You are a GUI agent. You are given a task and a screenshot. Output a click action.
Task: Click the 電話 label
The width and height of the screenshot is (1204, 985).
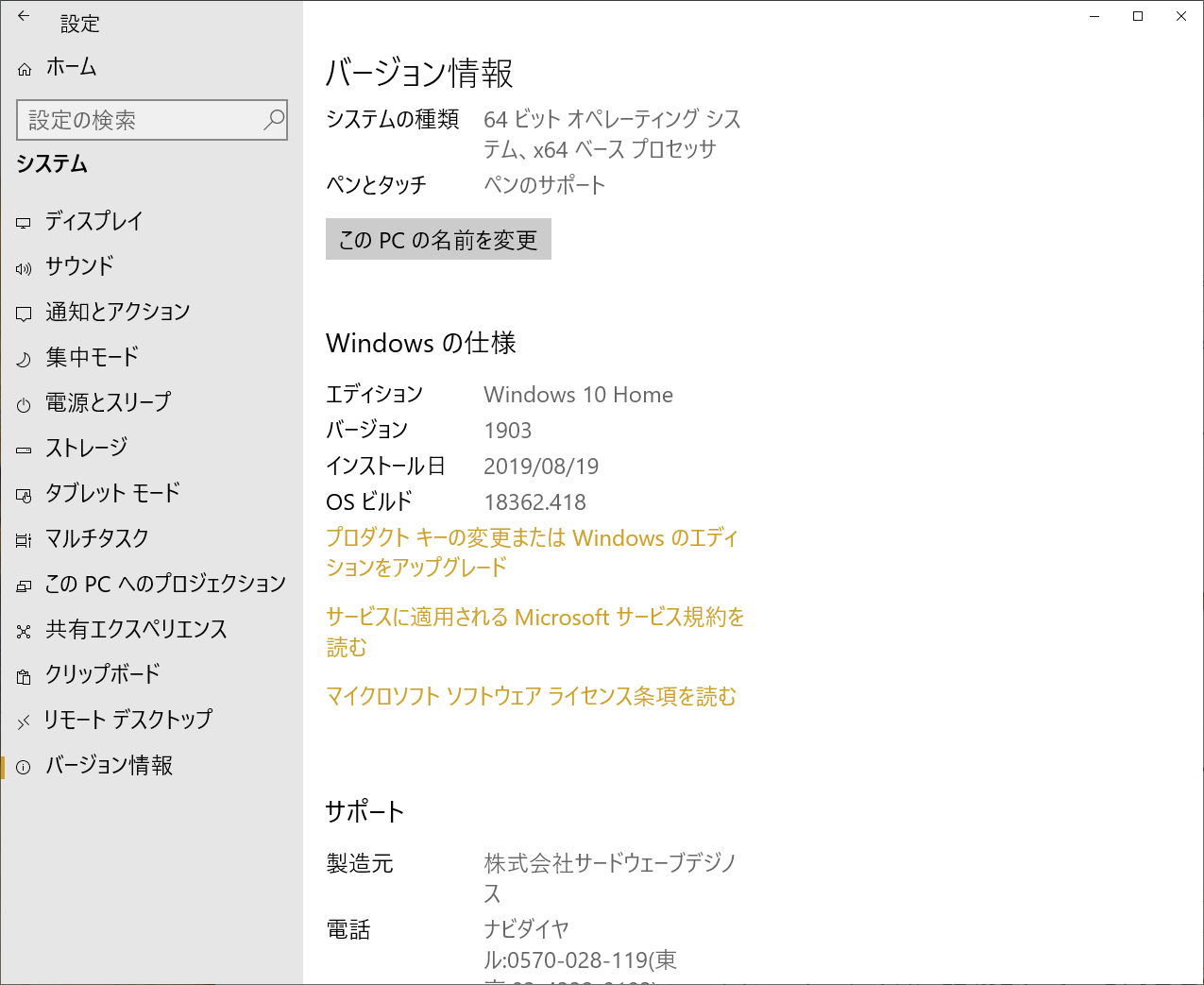(348, 930)
